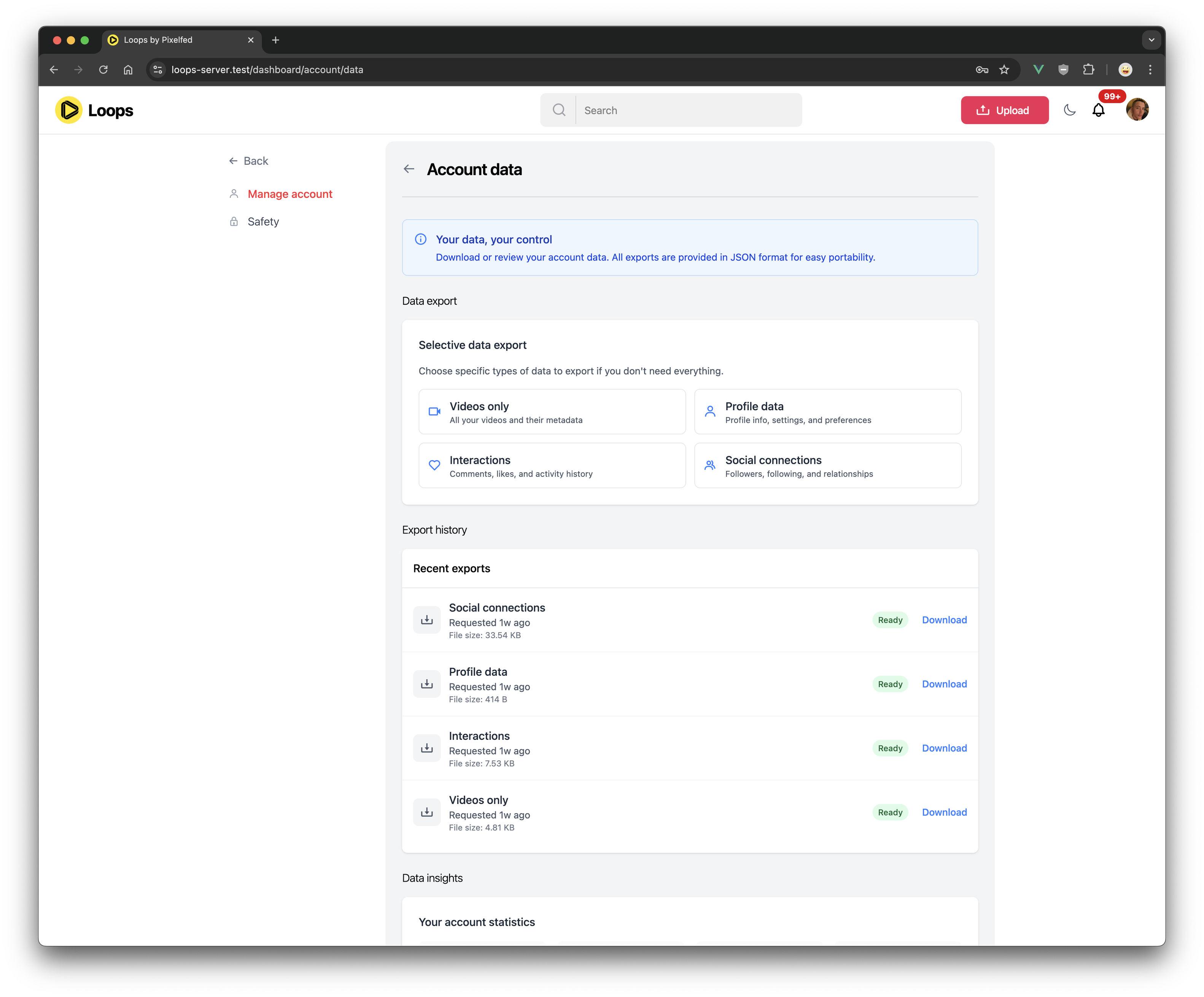Click the Social connections people icon

coord(710,466)
